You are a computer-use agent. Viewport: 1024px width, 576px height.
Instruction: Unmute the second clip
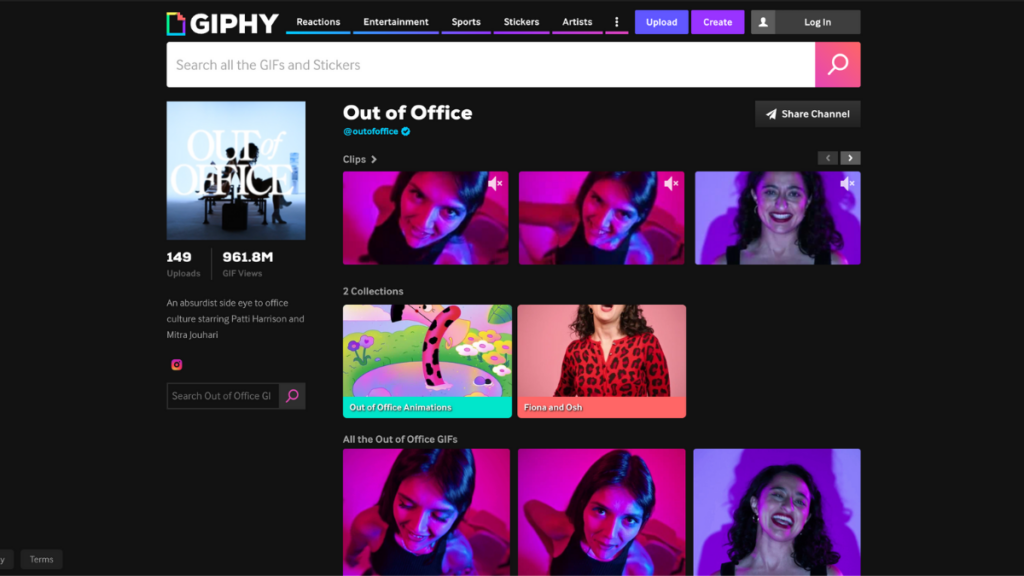[671, 184]
